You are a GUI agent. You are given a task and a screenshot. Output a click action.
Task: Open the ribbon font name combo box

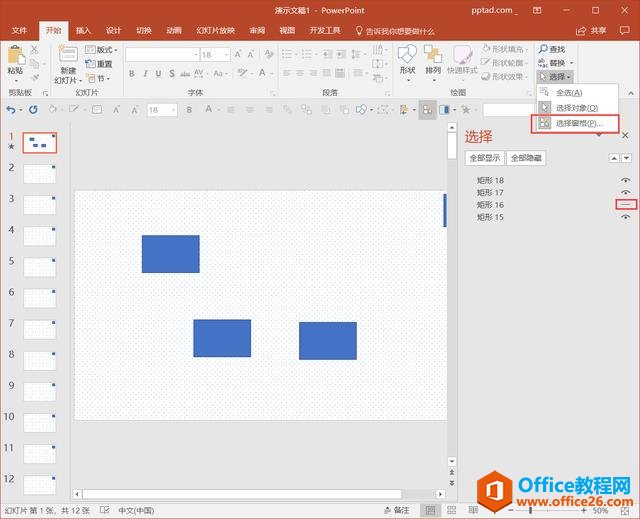162,54
